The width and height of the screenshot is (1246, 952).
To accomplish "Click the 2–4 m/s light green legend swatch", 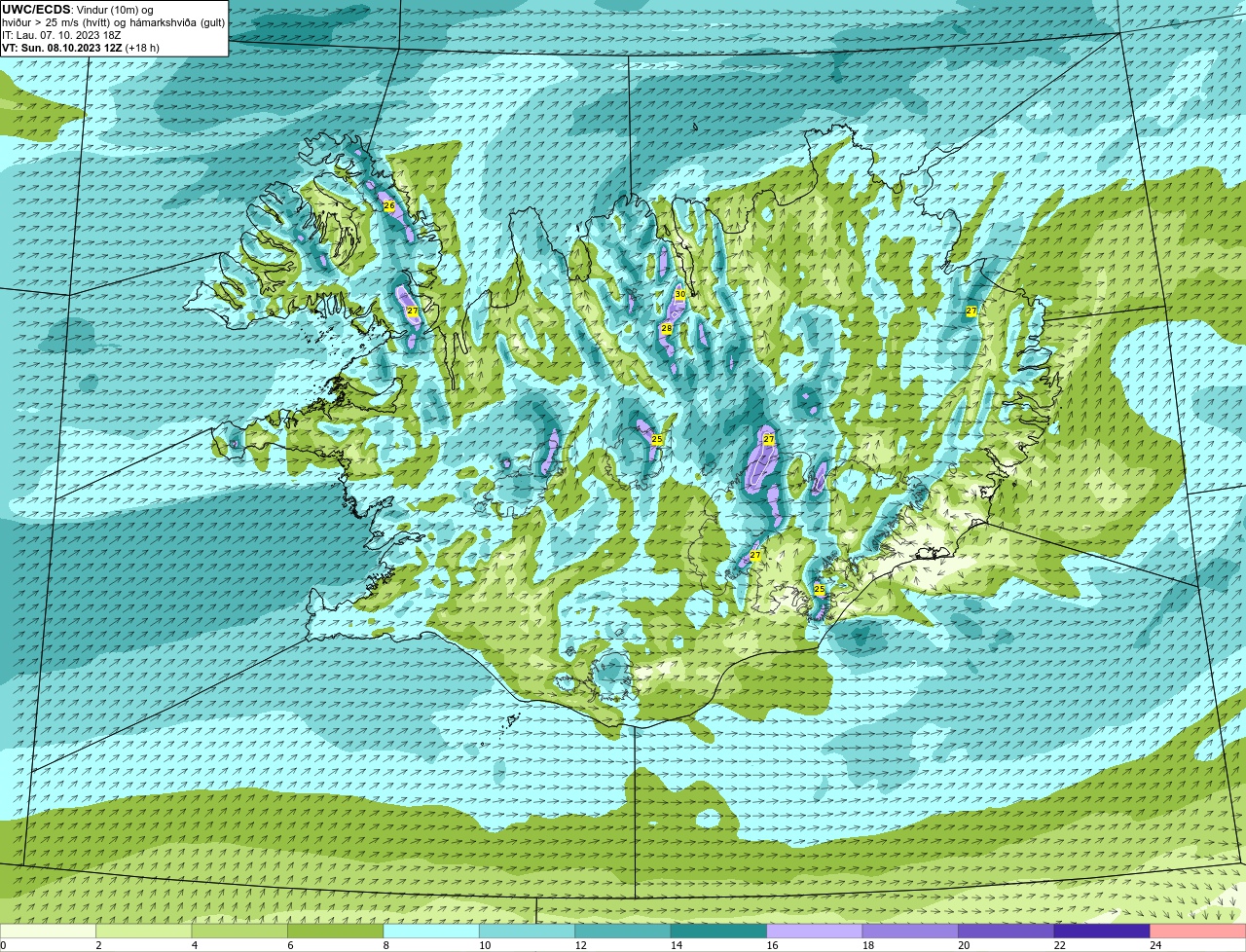I will tap(144, 931).
